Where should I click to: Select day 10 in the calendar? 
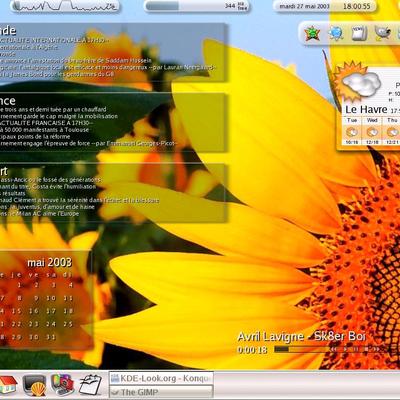pyautogui.click(x=51, y=298)
